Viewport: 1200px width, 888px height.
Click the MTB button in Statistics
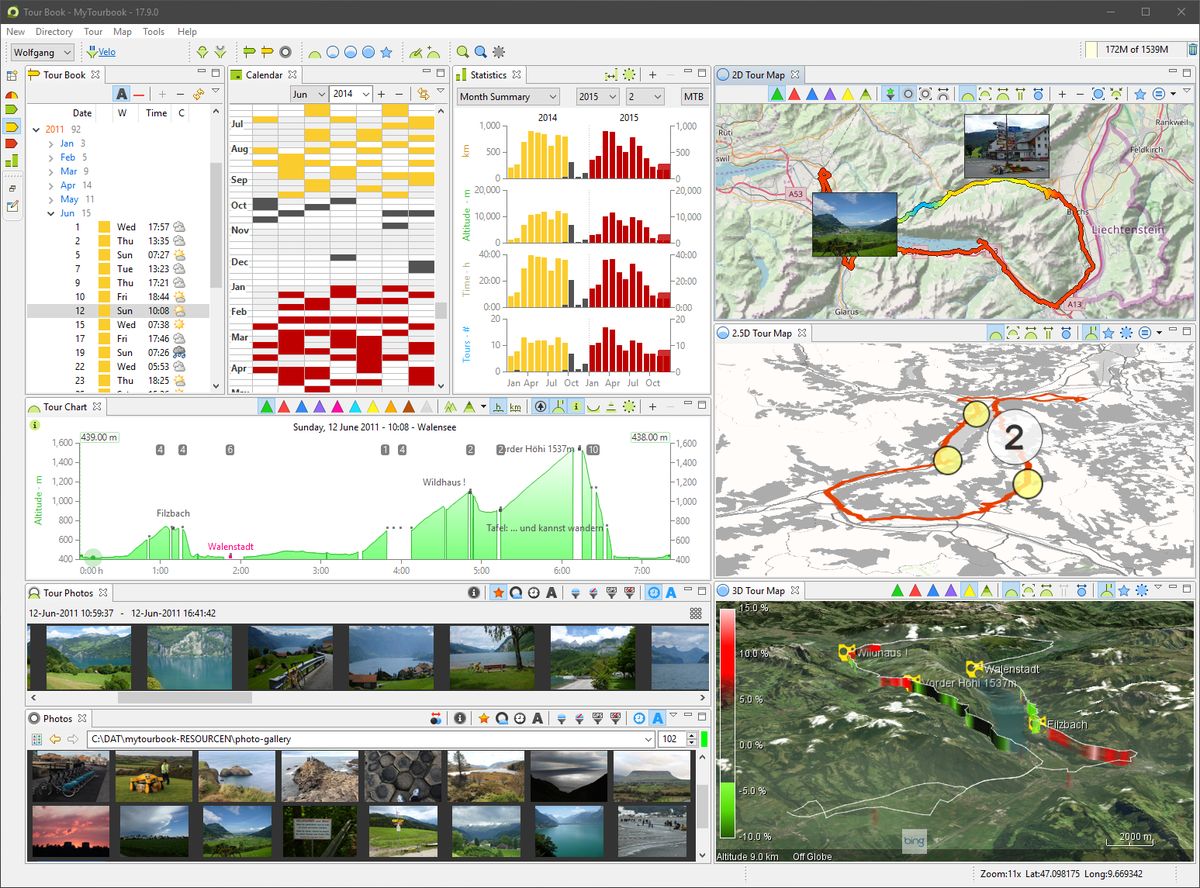(x=693, y=97)
